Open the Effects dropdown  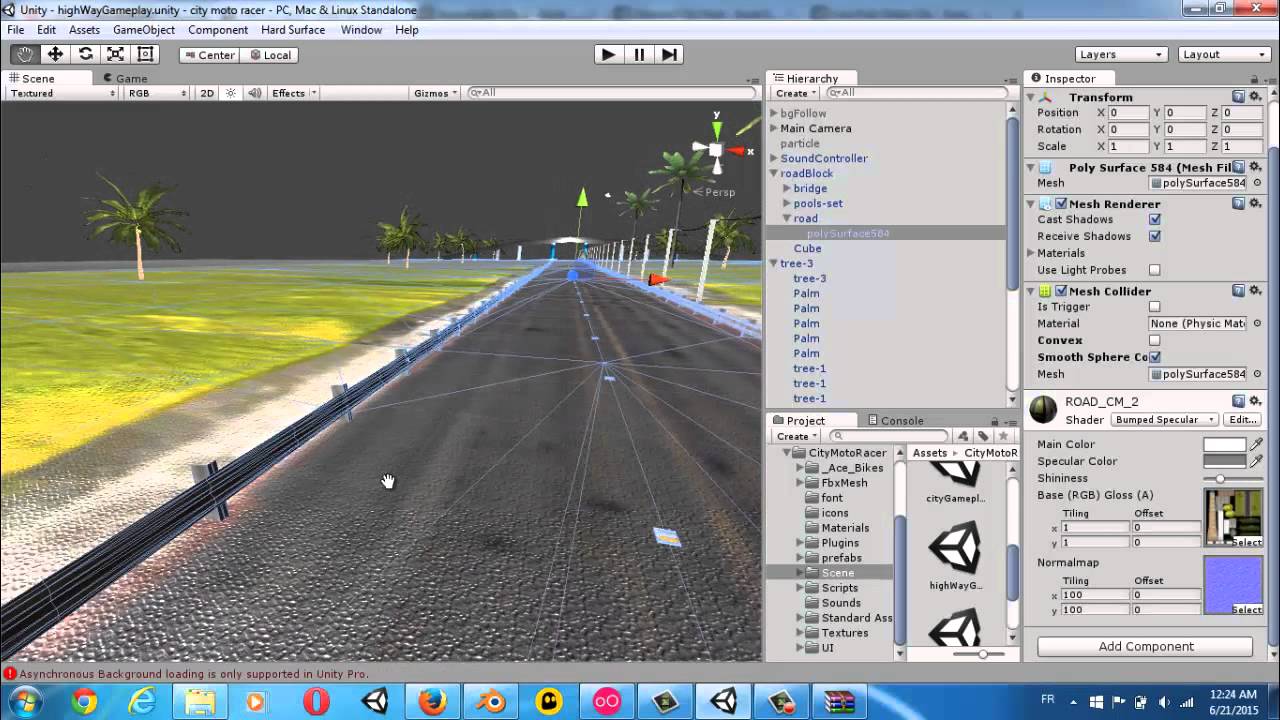pyautogui.click(x=294, y=93)
